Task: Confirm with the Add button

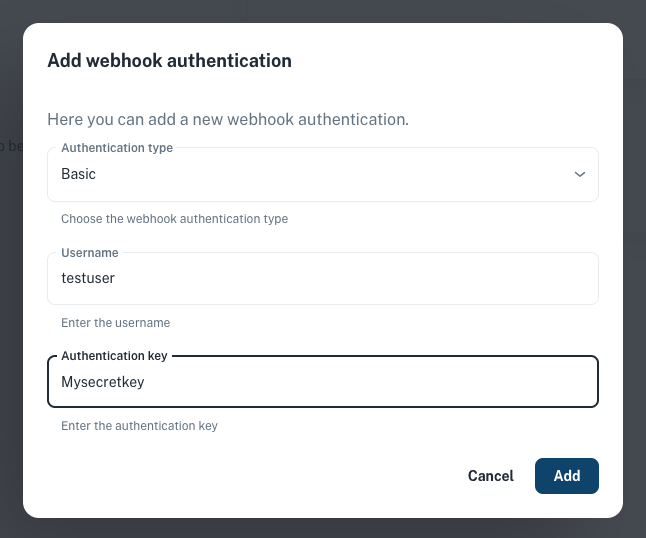Action: click(566, 476)
